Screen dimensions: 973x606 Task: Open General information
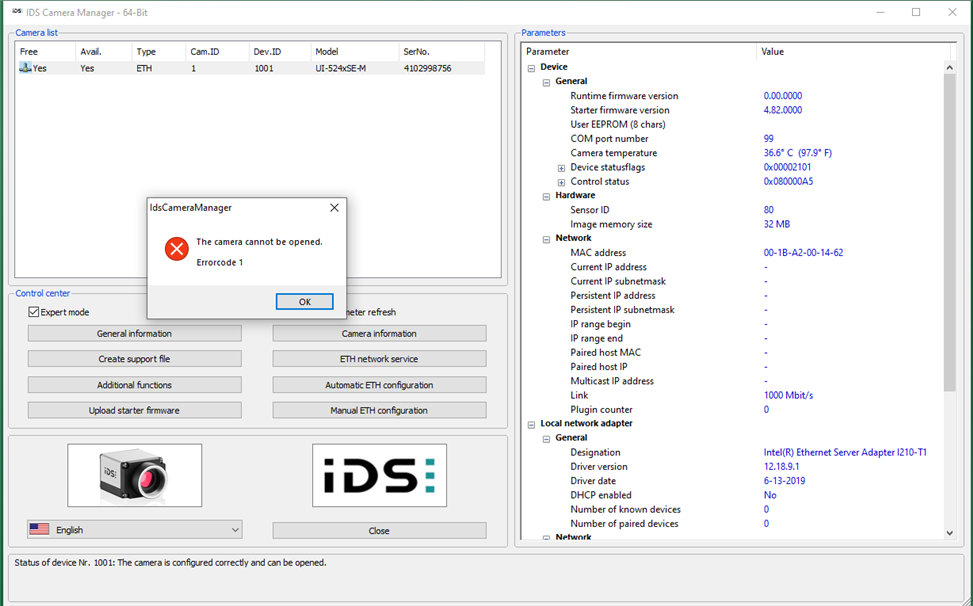134,334
